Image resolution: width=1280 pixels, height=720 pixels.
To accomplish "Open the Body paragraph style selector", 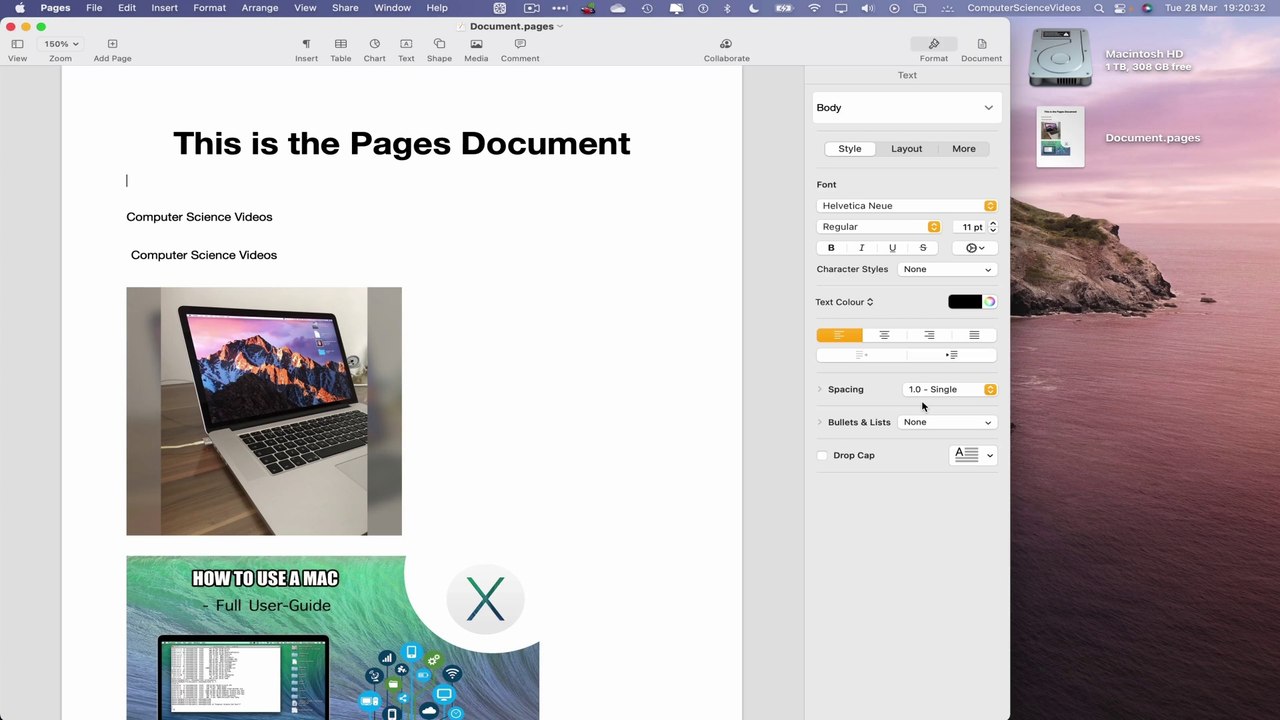I will [905, 108].
